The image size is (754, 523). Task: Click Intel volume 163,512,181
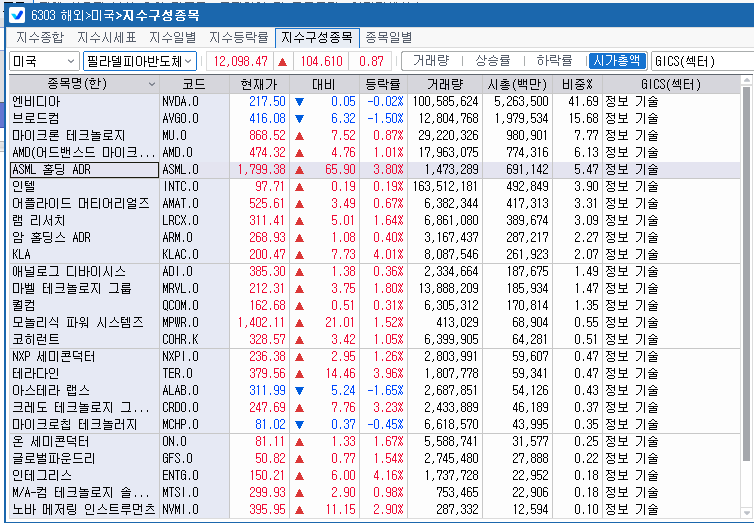pos(445,187)
